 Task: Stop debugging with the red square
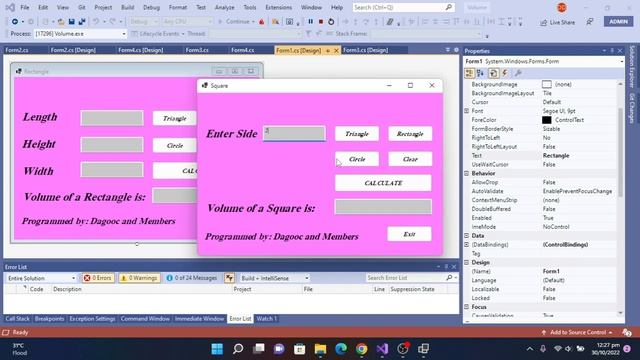(321, 22)
